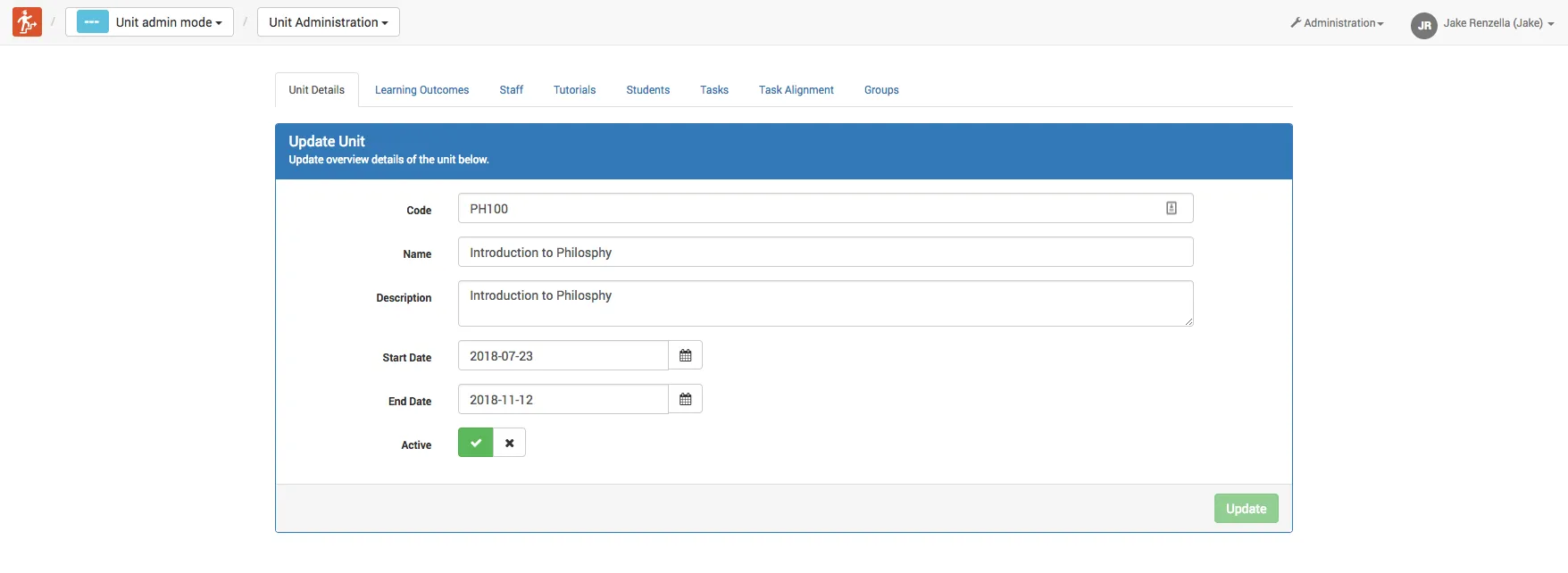This screenshot has height=573, width=1568.
Task: Open the Task Alignment tab
Action: point(797,90)
